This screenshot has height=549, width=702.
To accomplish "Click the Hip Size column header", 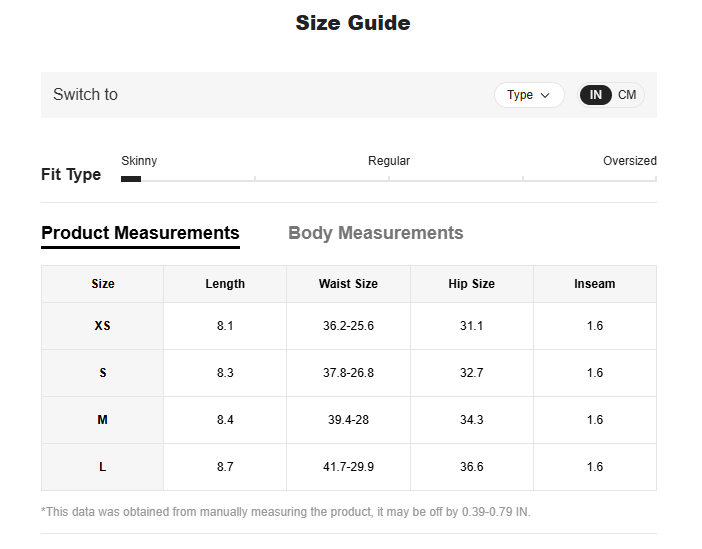I will point(471,284).
